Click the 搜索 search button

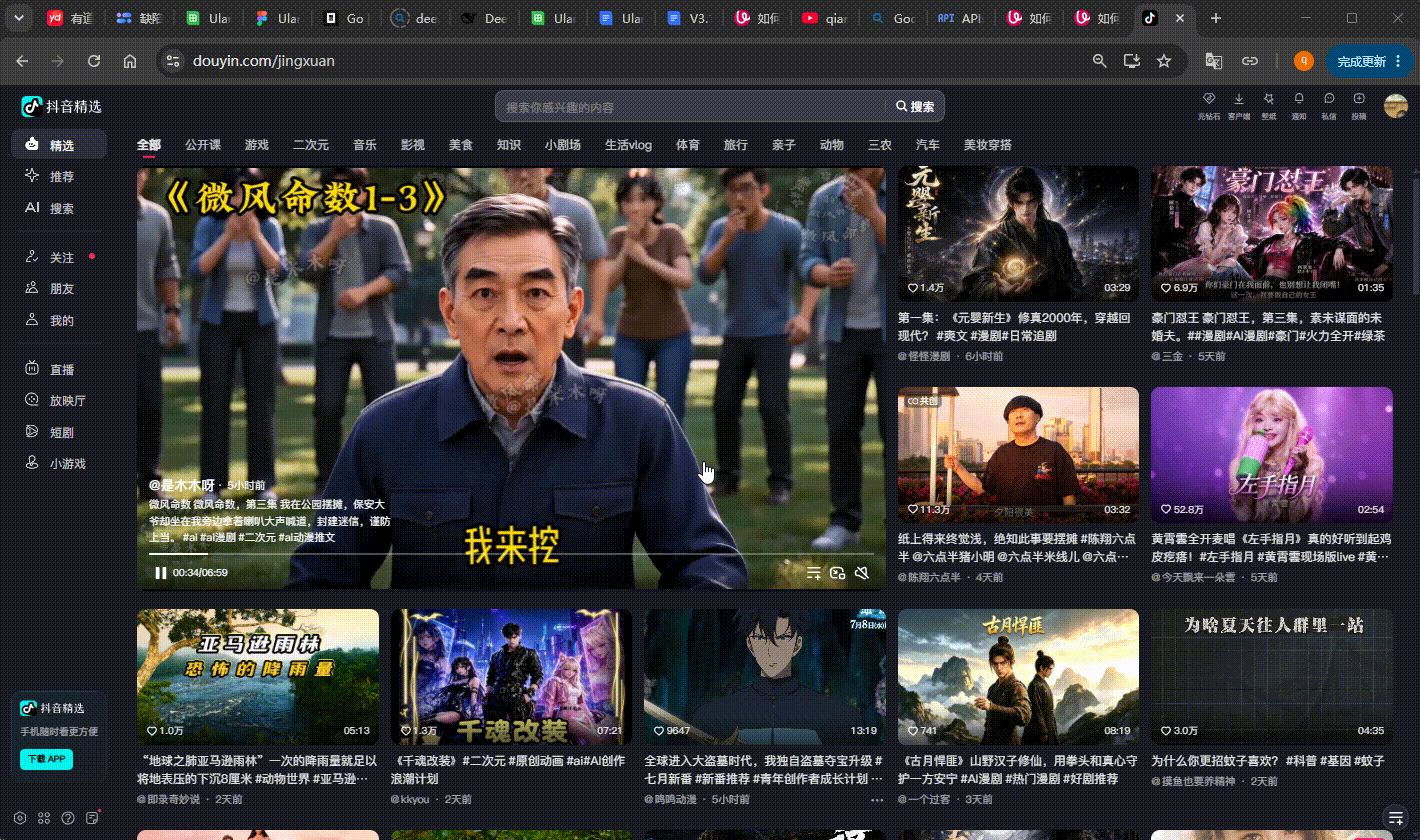[x=915, y=107]
